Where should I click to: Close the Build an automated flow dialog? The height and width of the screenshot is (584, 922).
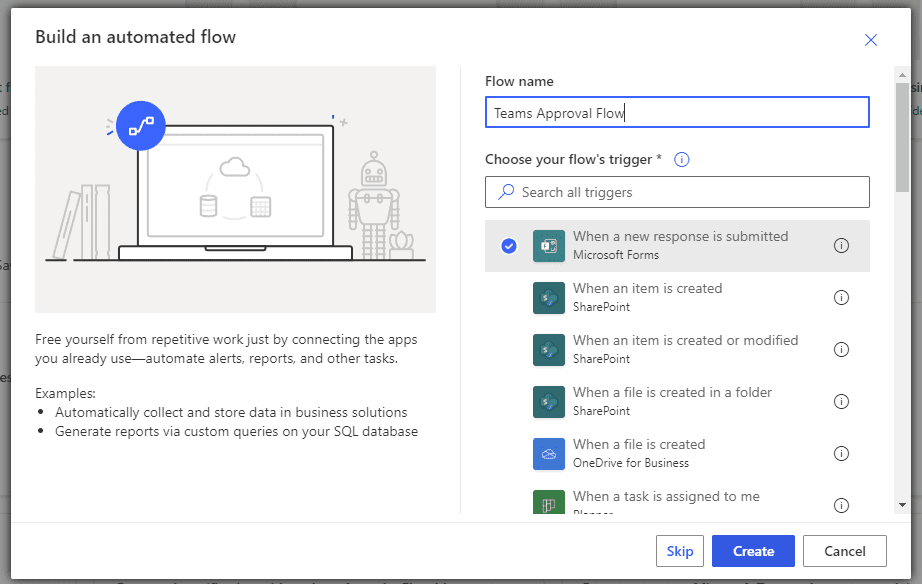tap(871, 40)
